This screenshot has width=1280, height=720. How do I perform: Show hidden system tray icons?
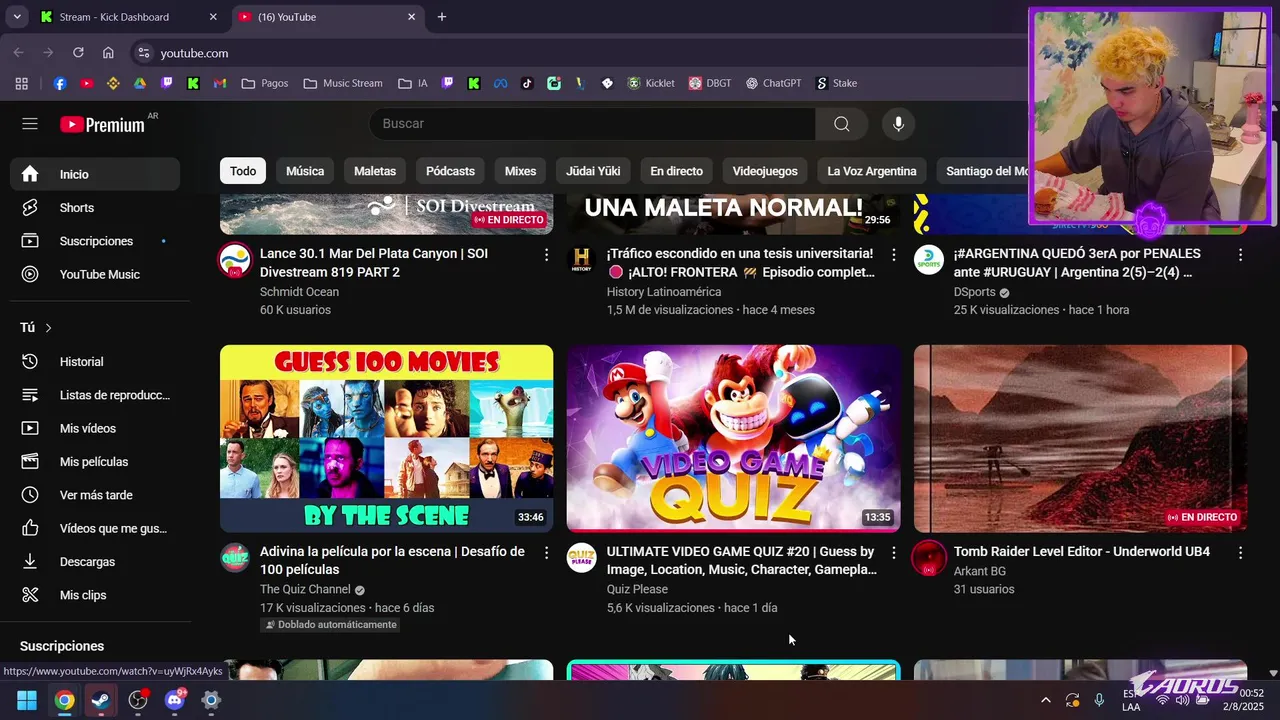pyautogui.click(x=1045, y=700)
